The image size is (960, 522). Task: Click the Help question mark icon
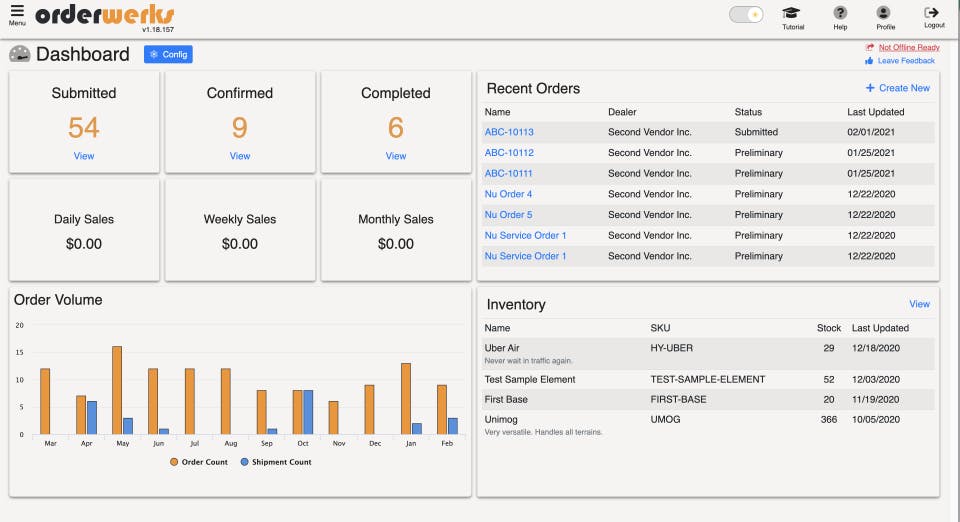tap(840, 14)
